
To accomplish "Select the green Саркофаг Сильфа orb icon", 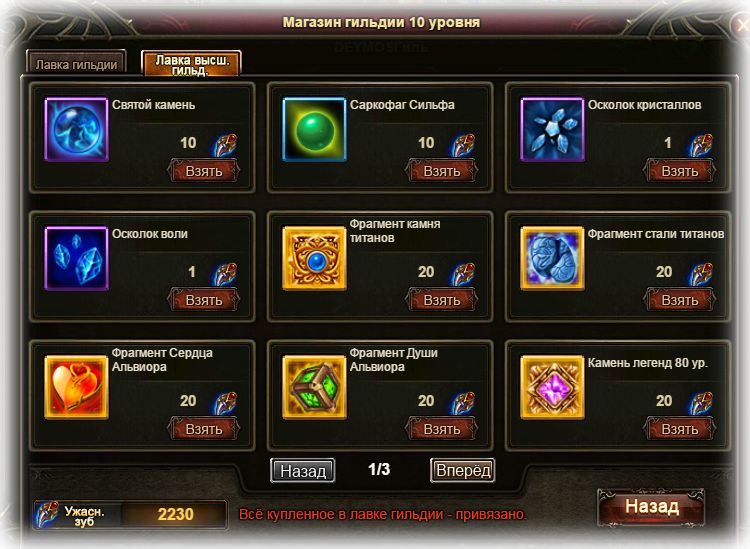I will coord(314,129).
